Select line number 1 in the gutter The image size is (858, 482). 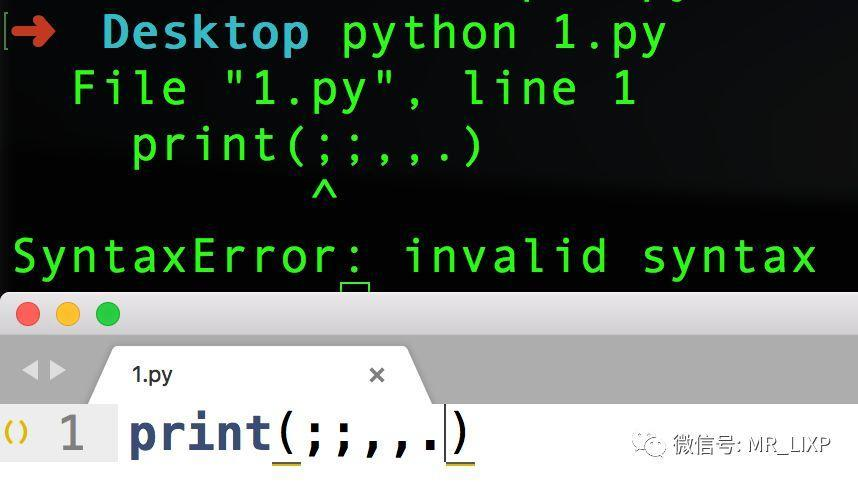tap(72, 433)
